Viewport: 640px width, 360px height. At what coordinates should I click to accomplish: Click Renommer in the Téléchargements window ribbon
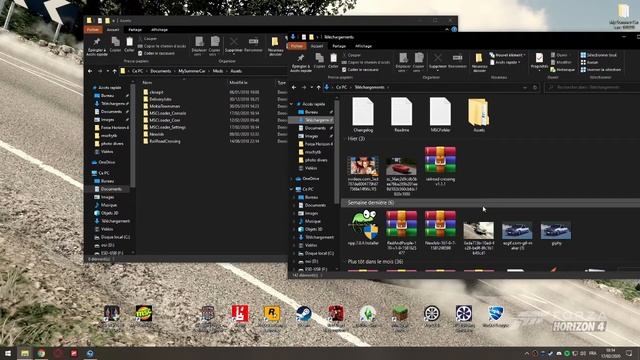pyautogui.click(x=457, y=61)
